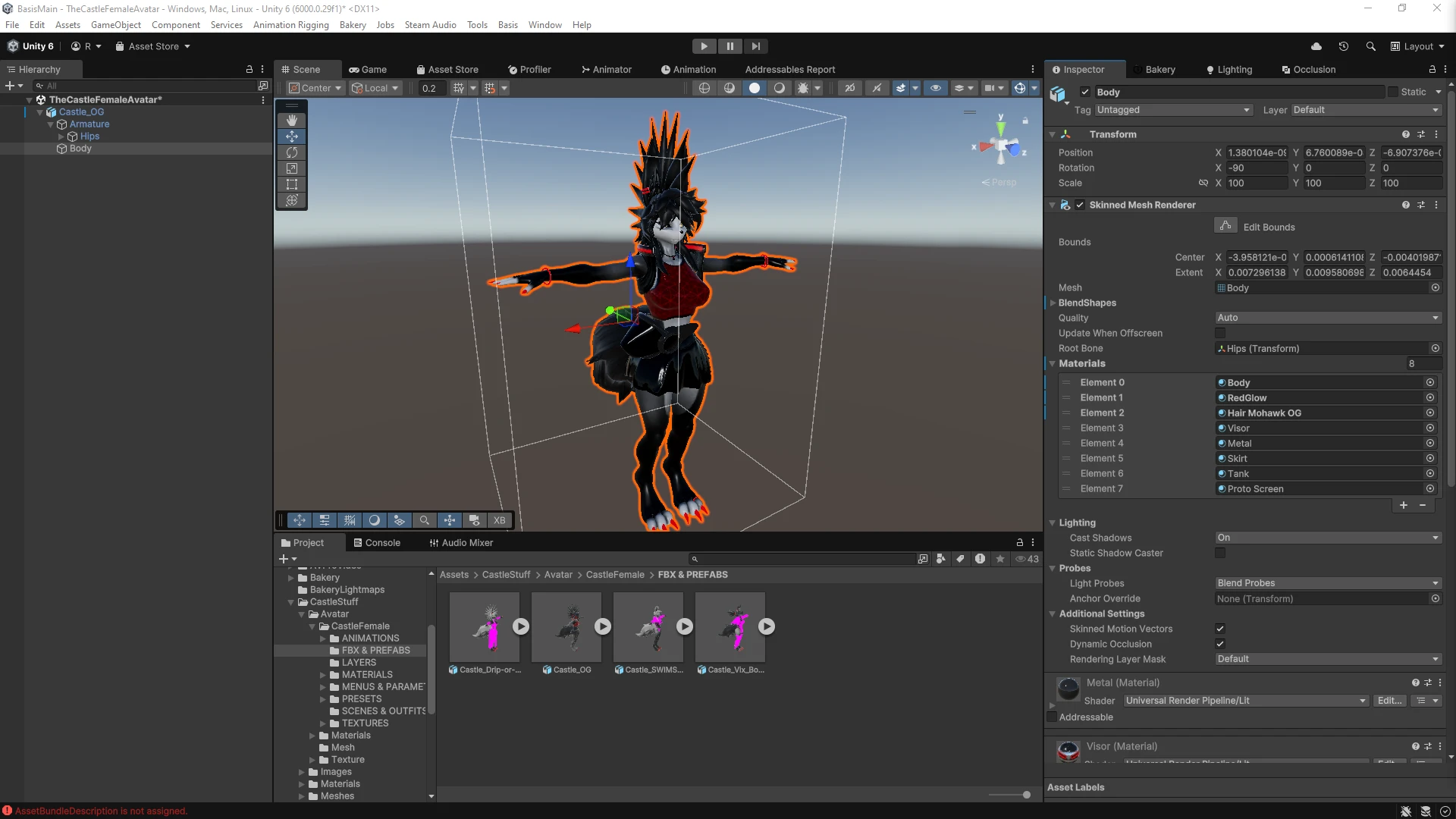Toggle Skinned Motion Vectors checkbox
Screen dimensions: 1456x819
[x=1220, y=629]
